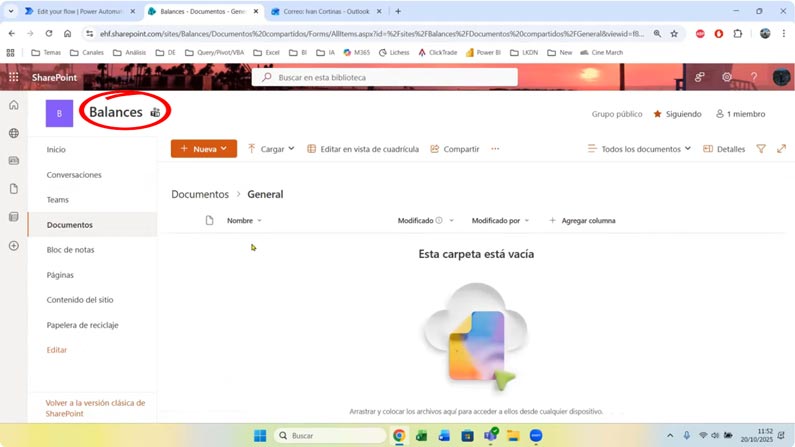Click the Create plus icon in left rail

click(x=14, y=246)
